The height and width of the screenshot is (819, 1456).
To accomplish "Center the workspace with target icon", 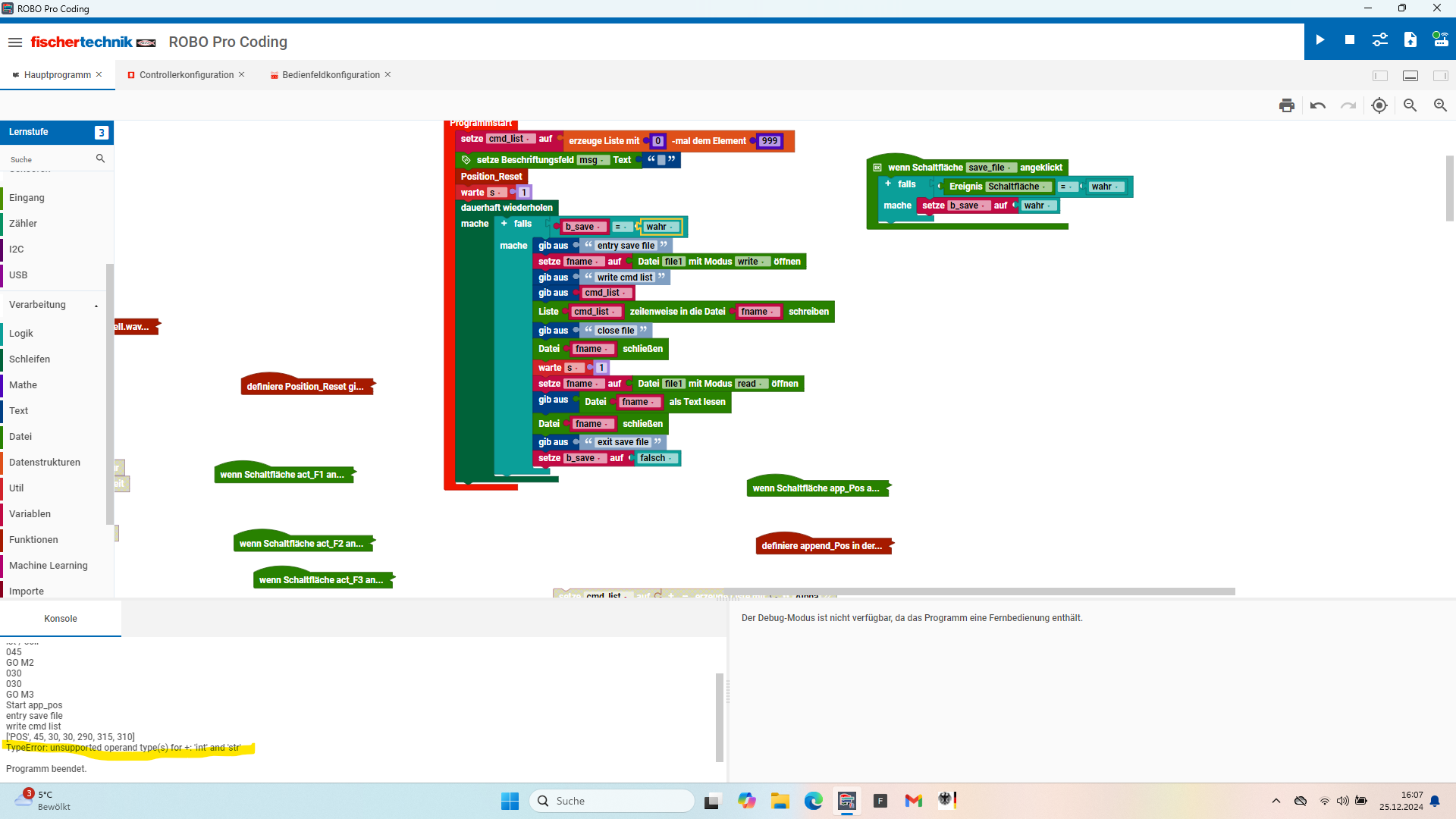I will [1379, 105].
